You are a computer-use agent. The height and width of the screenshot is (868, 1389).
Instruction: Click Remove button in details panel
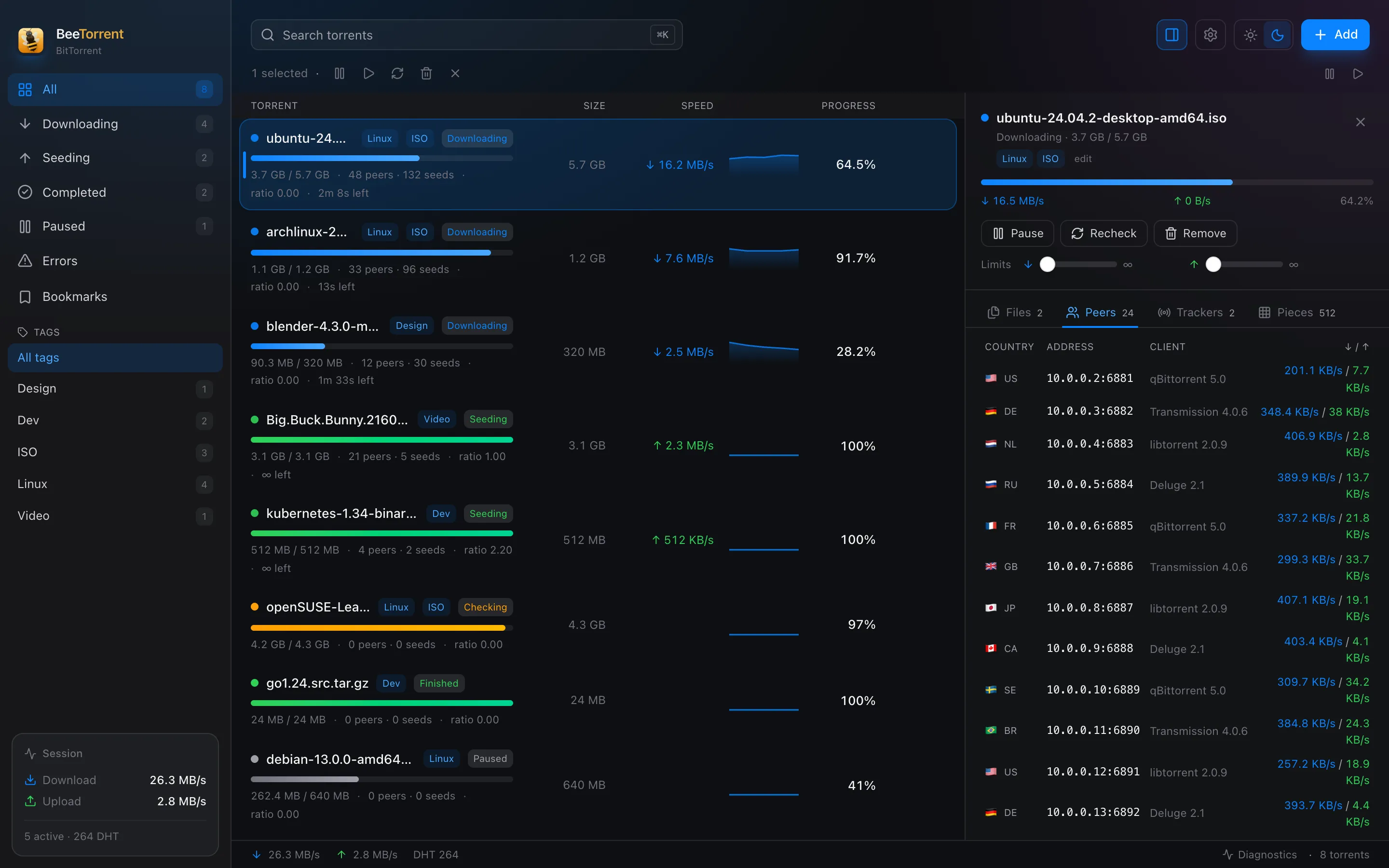[x=1195, y=233]
